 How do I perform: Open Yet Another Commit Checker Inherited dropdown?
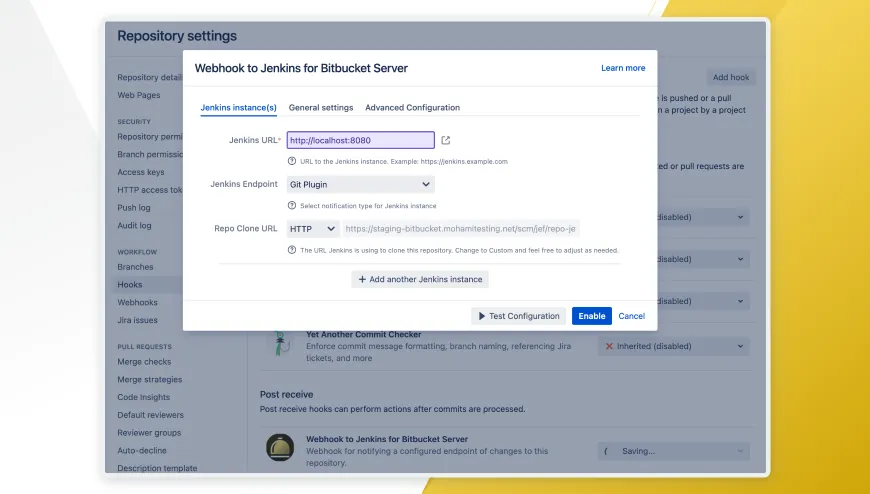(673, 346)
